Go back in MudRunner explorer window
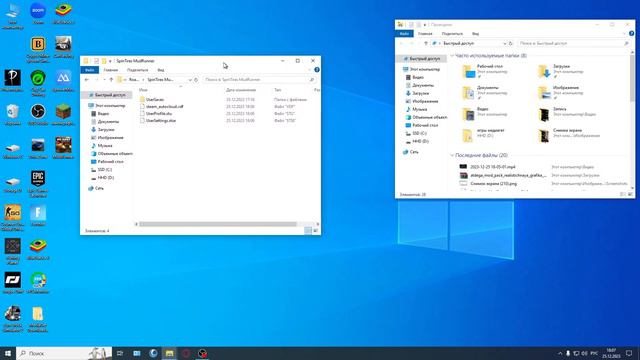 87,80
